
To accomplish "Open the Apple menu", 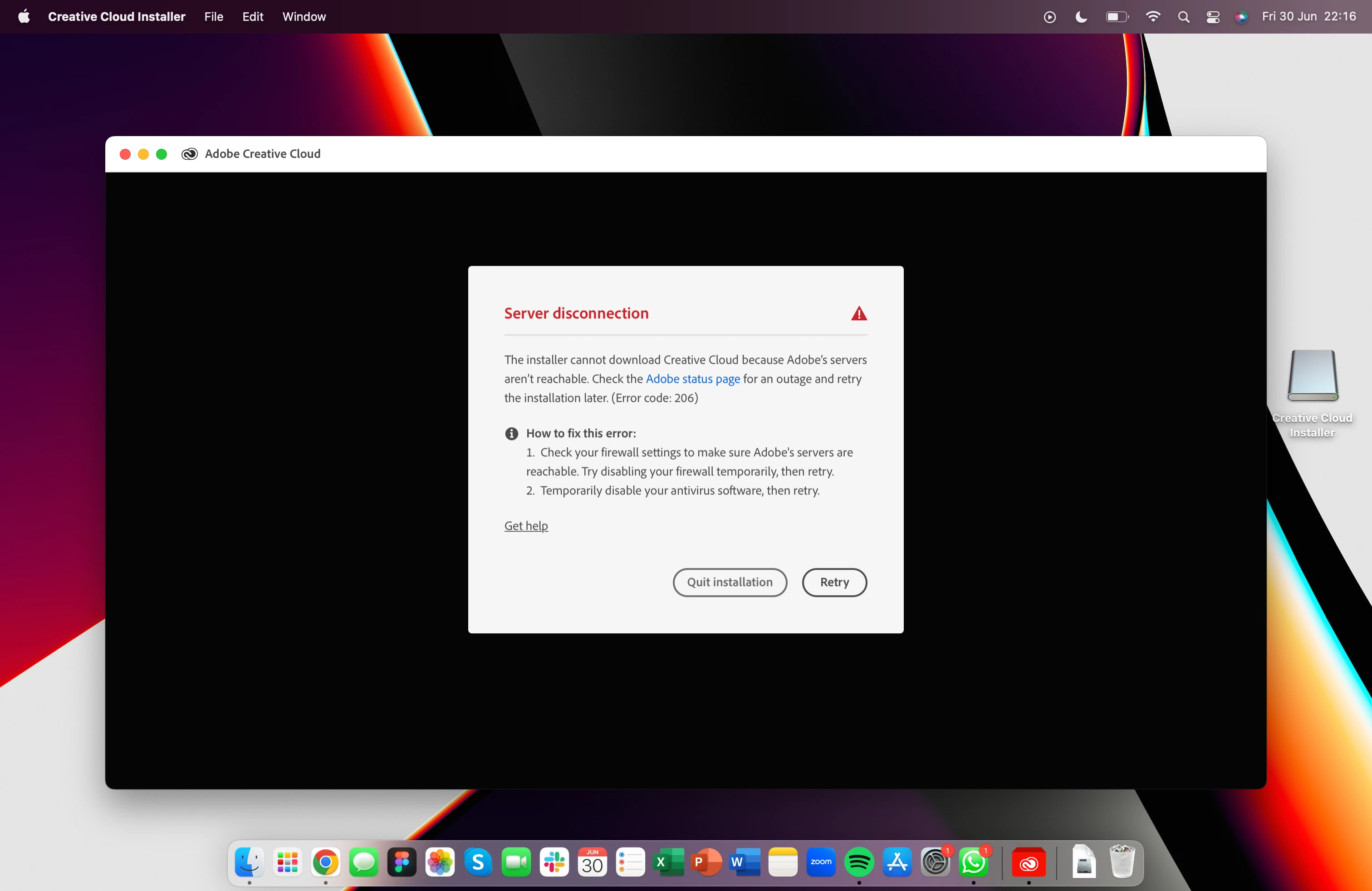I will pyautogui.click(x=24, y=17).
